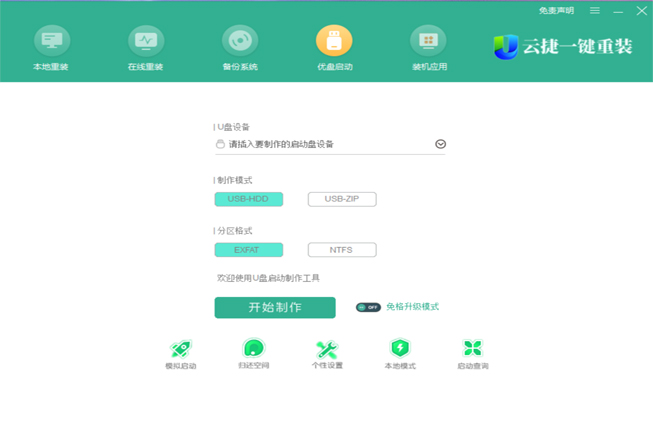653x421 pixels.
Task: Toggle the 免格升级模式 OFF switch
Action: click(368, 307)
